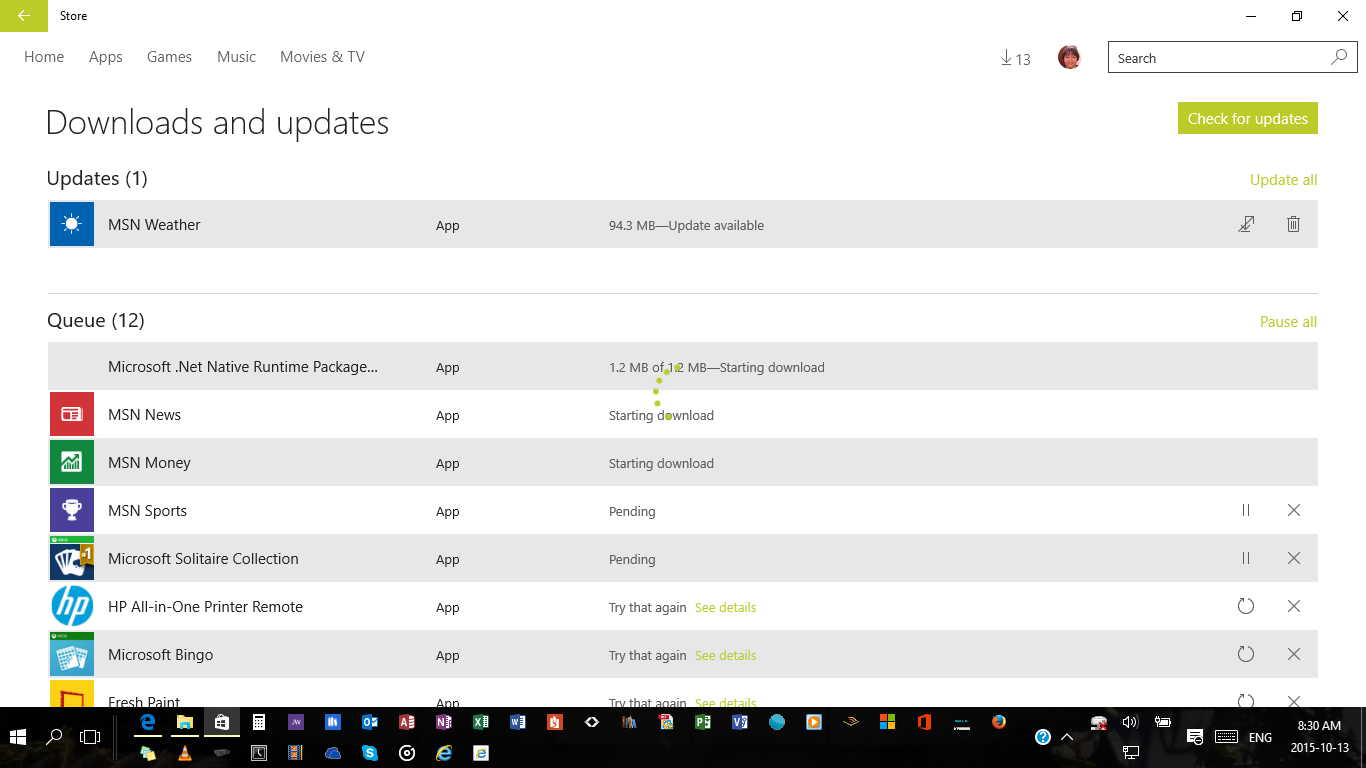Click the Check for updates button

click(1248, 118)
